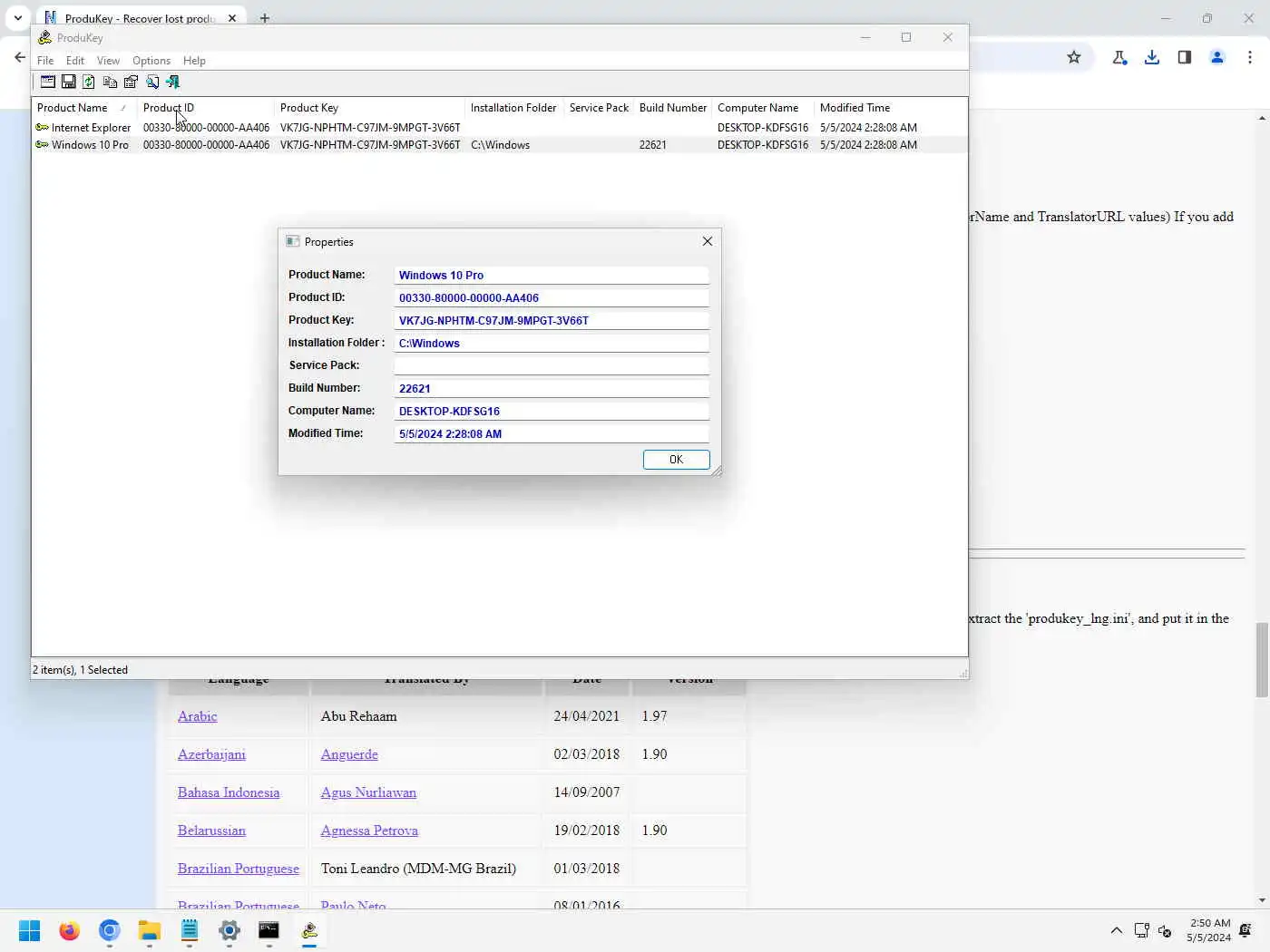Close the ProduKey browser tab
The width and height of the screenshot is (1270, 952).
coord(232,18)
